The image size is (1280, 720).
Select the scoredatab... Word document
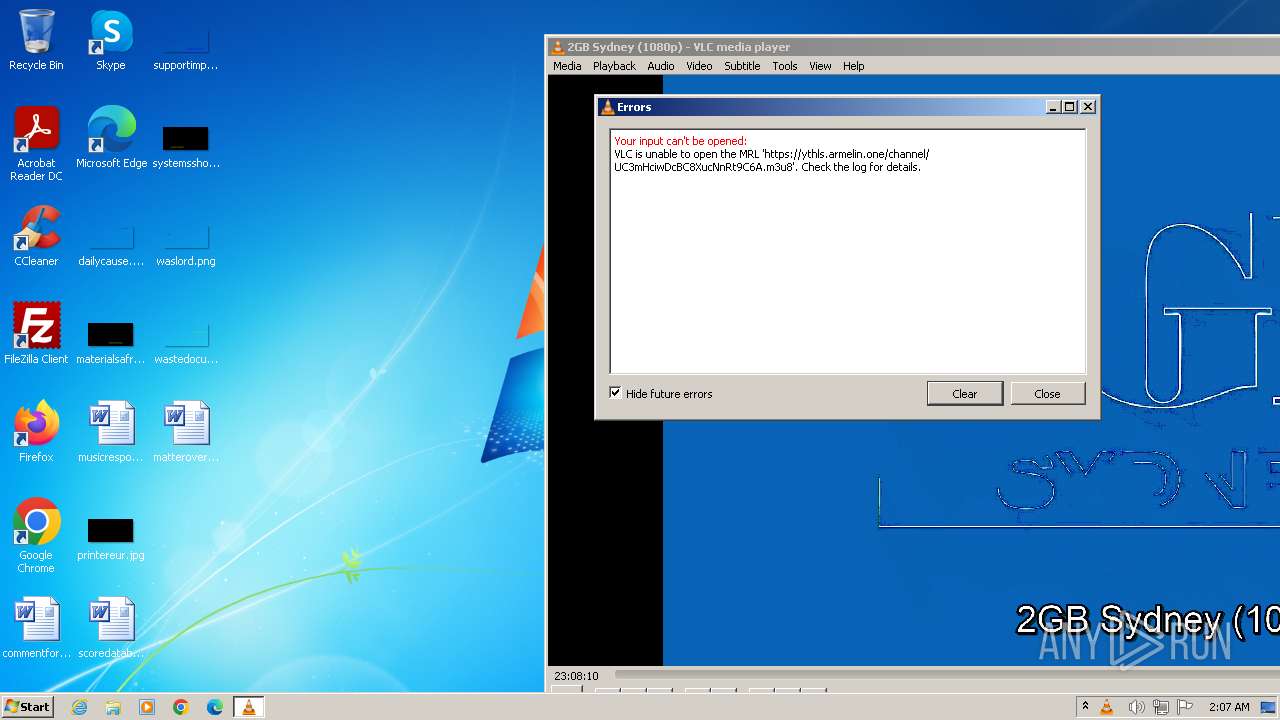111,628
